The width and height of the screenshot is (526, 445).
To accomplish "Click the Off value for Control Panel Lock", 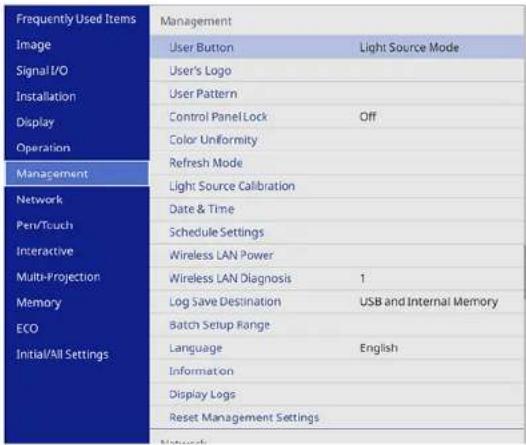I will (368, 117).
